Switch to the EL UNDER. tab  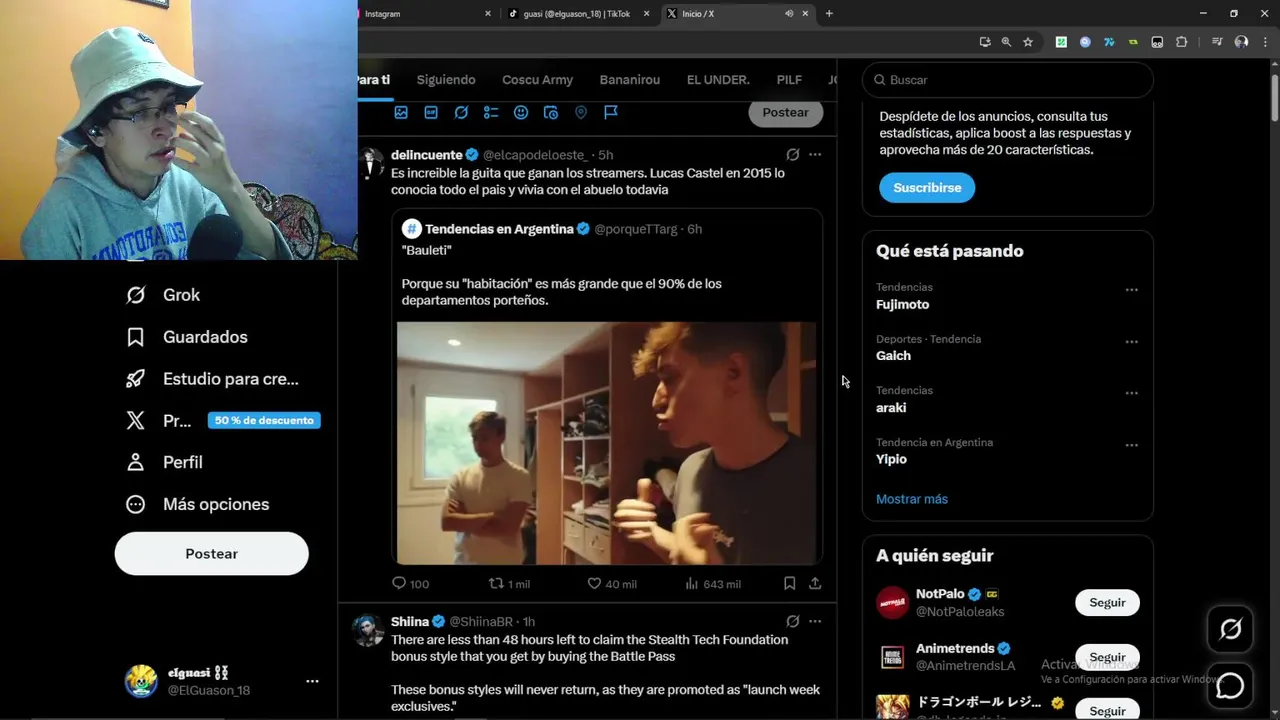pos(718,80)
